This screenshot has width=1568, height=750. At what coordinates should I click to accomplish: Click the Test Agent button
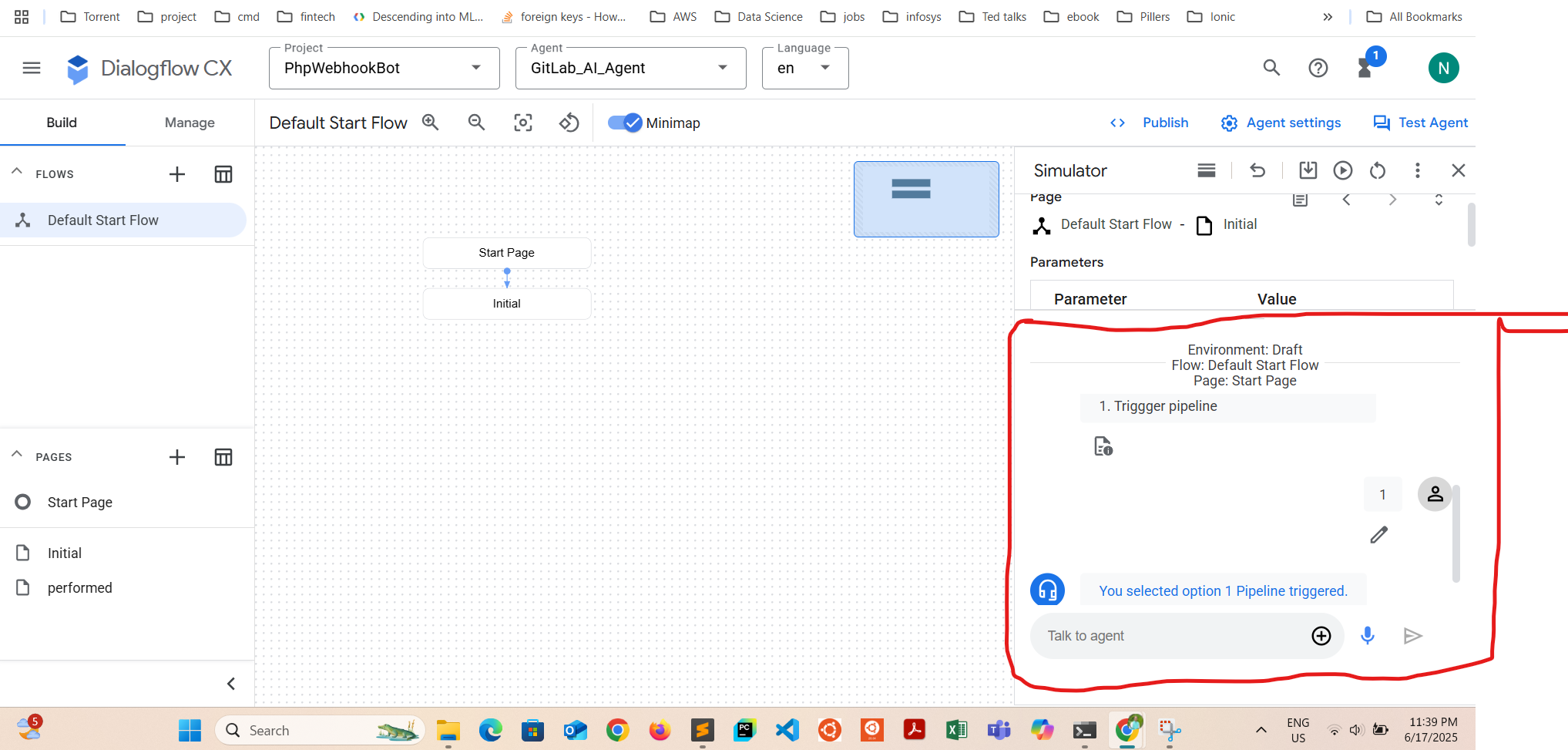click(1421, 123)
